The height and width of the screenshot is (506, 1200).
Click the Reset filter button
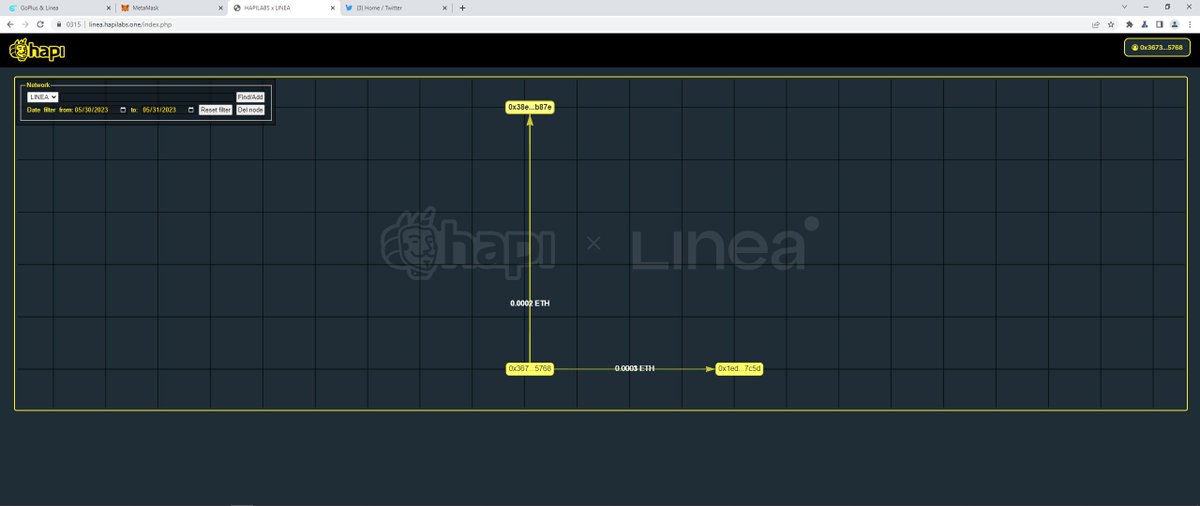tap(216, 110)
